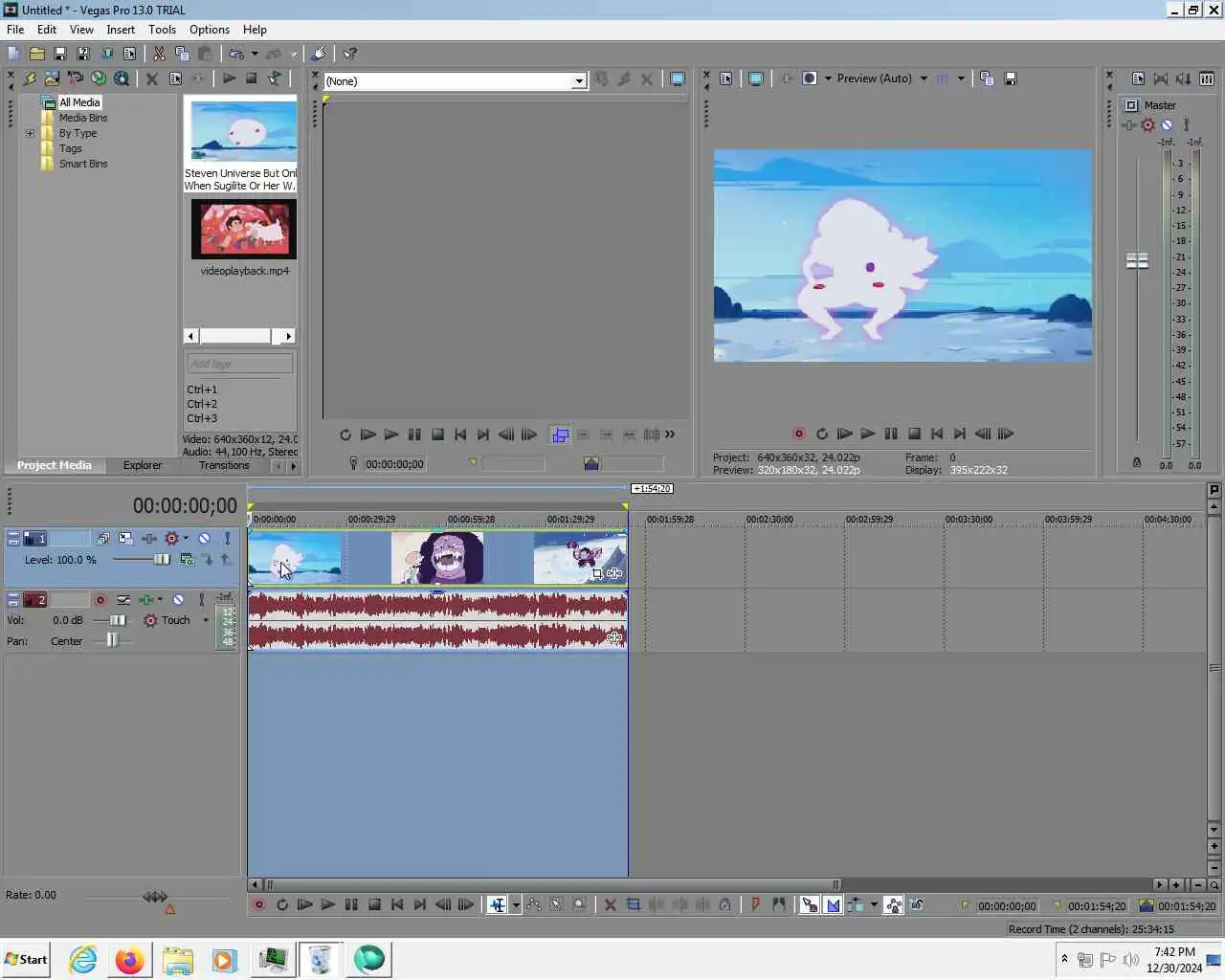
Task: Open the Preview (Auto) quality dropdown
Action: tap(924, 78)
